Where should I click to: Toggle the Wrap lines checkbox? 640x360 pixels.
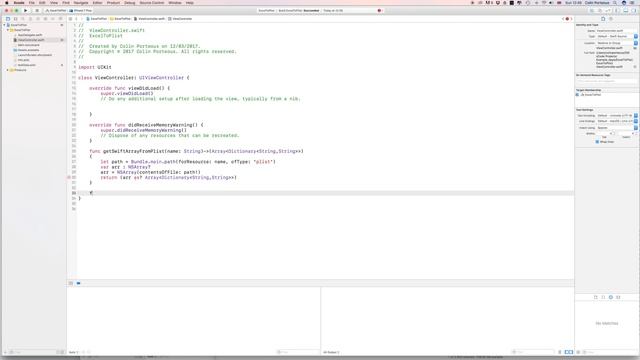point(597,142)
